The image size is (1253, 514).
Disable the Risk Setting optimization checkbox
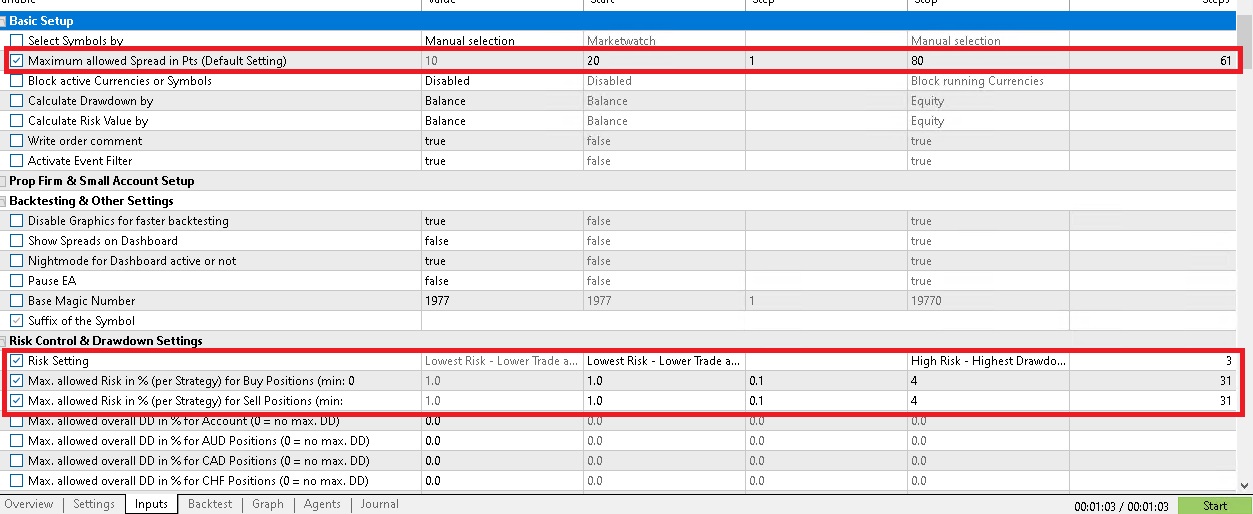pos(16,361)
